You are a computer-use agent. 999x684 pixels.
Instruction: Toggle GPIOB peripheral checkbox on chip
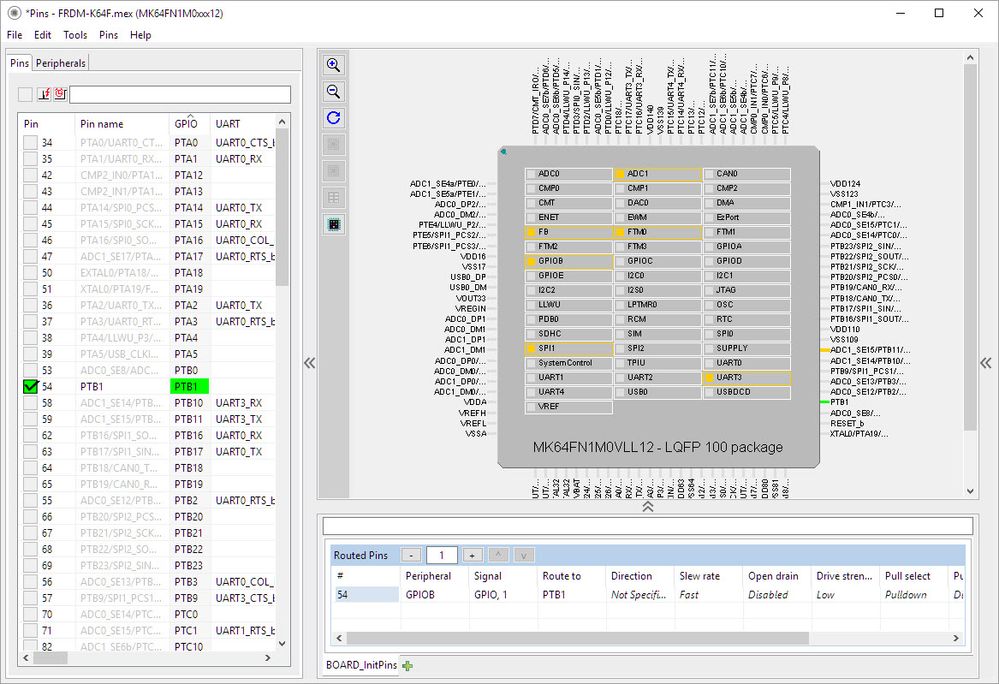[x=531, y=261]
